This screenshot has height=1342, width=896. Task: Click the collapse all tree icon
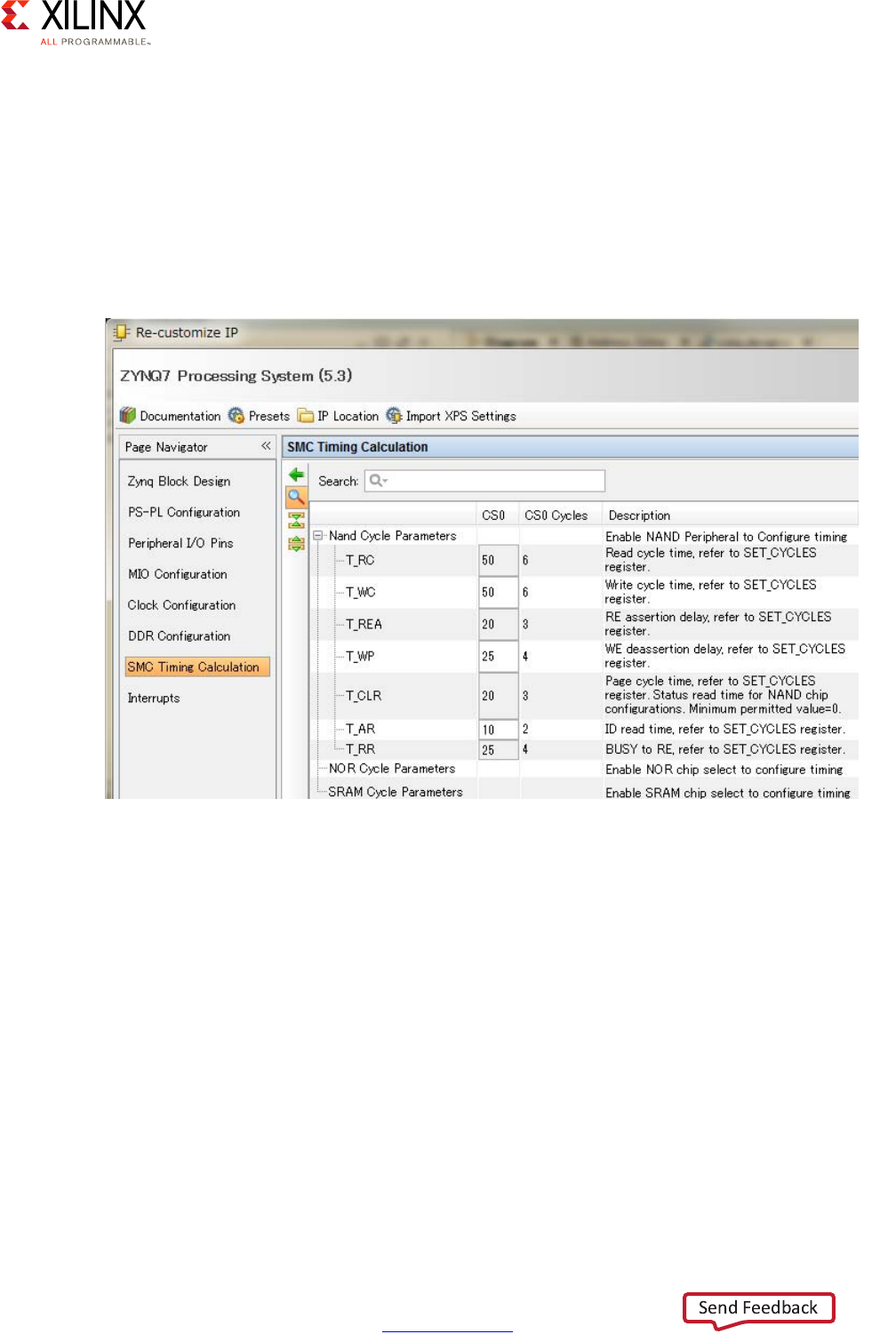click(x=297, y=521)
